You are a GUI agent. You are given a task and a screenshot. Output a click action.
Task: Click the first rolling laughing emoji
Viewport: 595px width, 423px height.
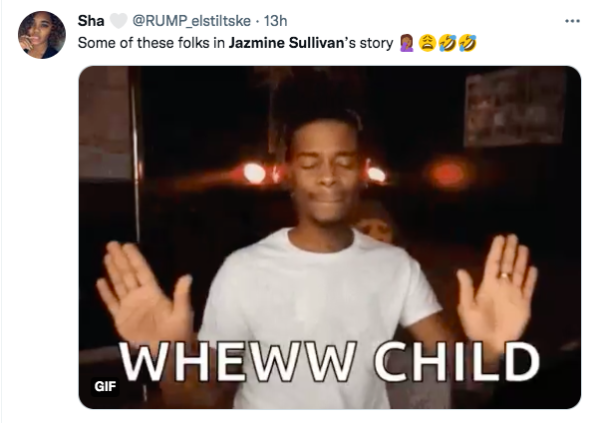[x=447, y=43]
